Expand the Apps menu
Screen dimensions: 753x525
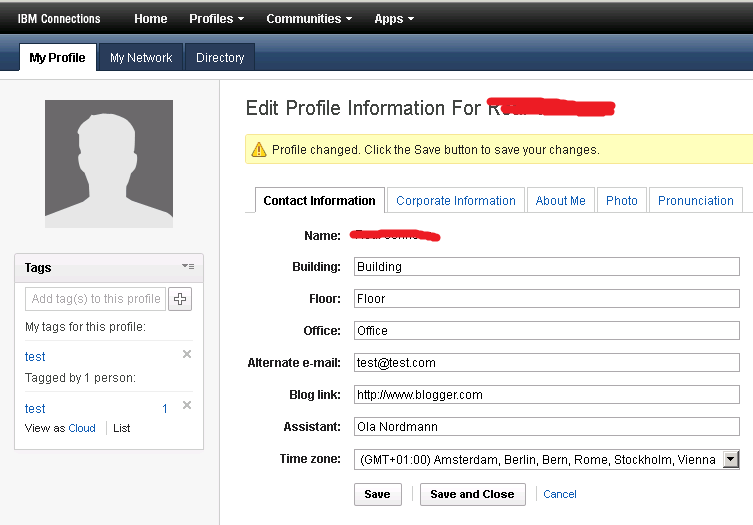click(394, 19)
